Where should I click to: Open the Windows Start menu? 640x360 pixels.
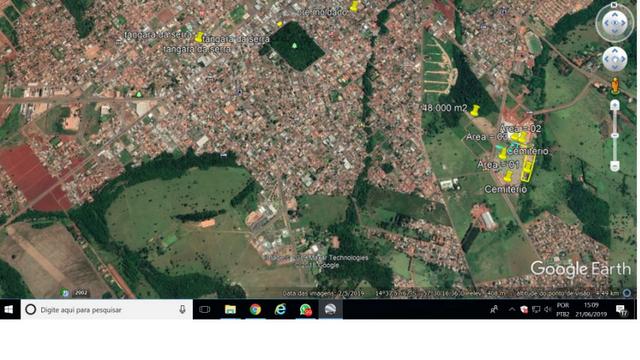[8, 310]
